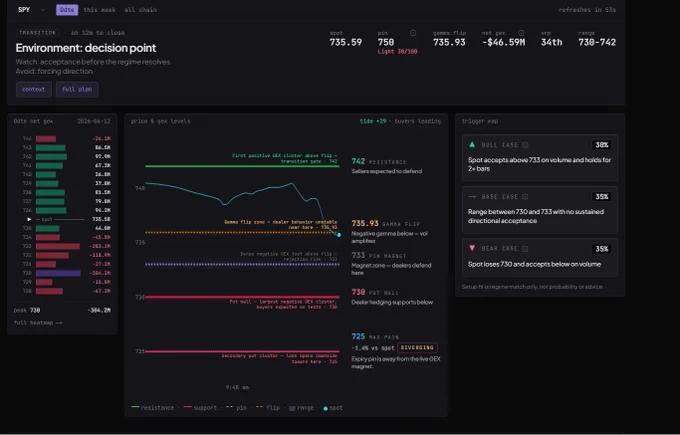Click the green resistance line at 742
680x435 pixels.
242,166
